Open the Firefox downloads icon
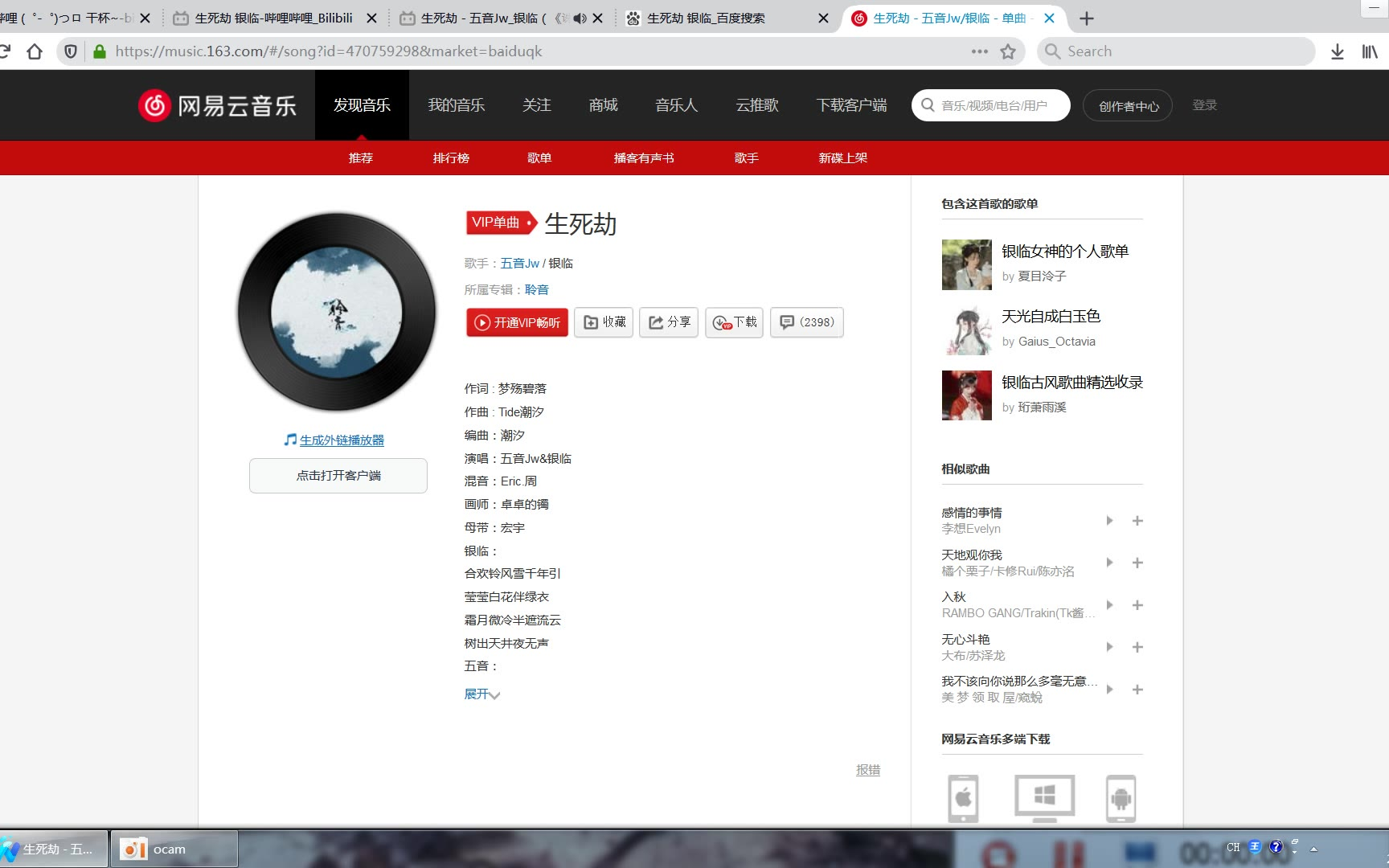 (x=1338, y=51)
